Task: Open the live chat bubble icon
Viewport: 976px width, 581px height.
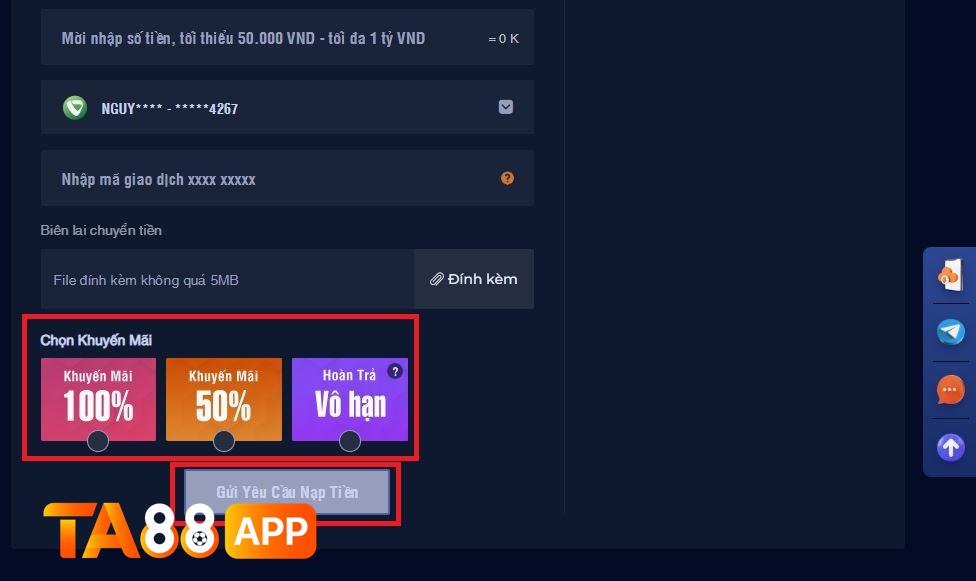Action: [950, 390]
